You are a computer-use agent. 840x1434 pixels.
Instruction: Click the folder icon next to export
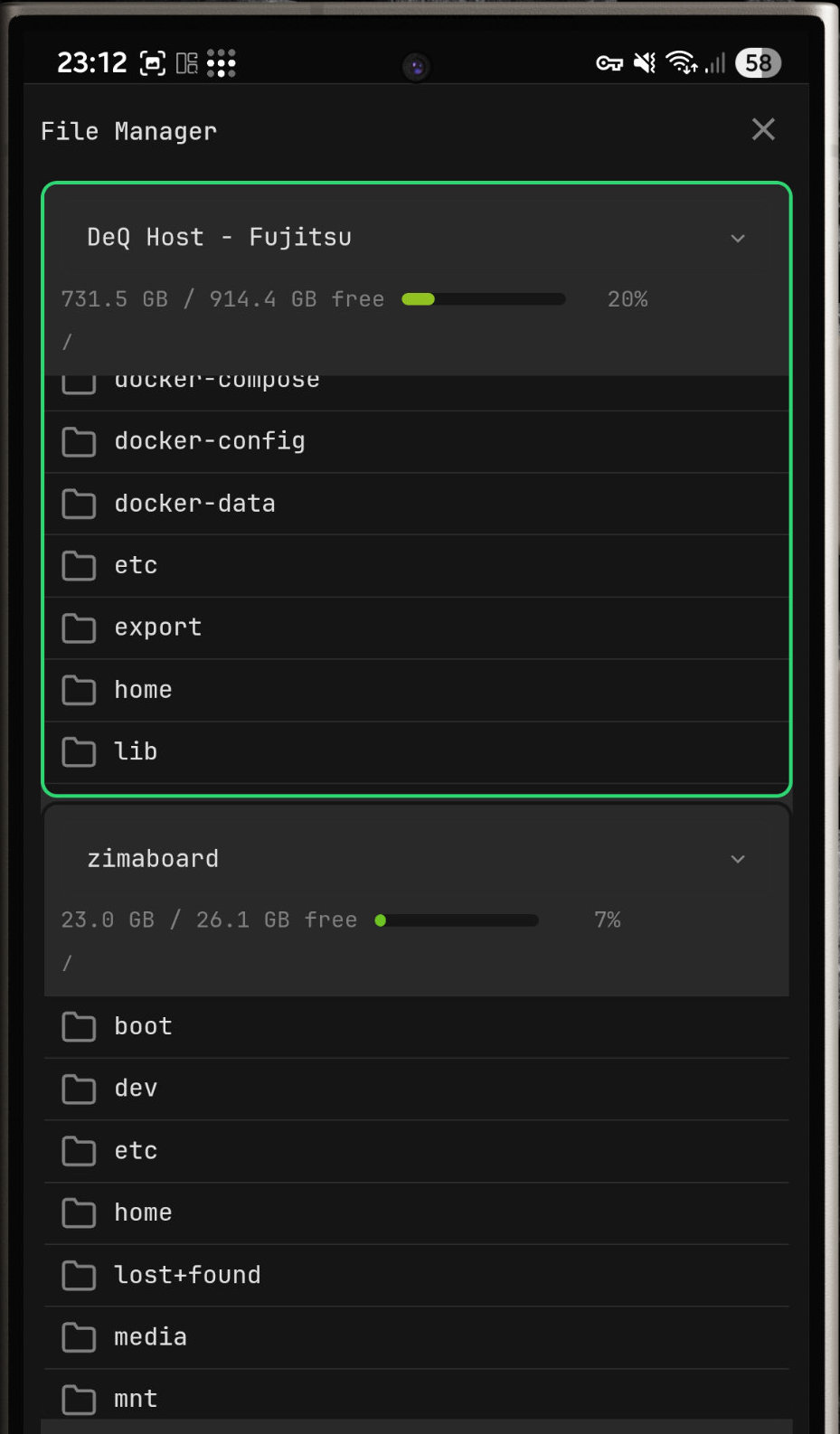tap(78, 627)
